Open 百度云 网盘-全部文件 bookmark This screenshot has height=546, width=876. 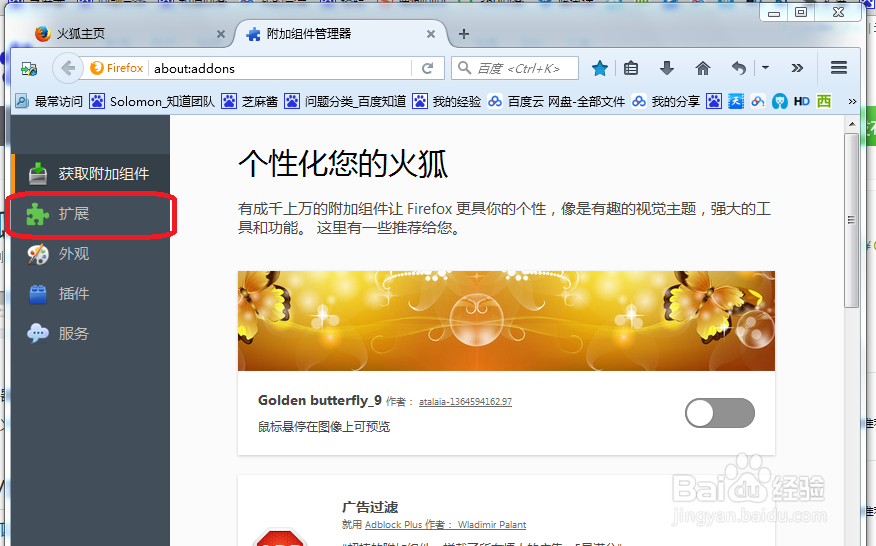tap(556, 101)
